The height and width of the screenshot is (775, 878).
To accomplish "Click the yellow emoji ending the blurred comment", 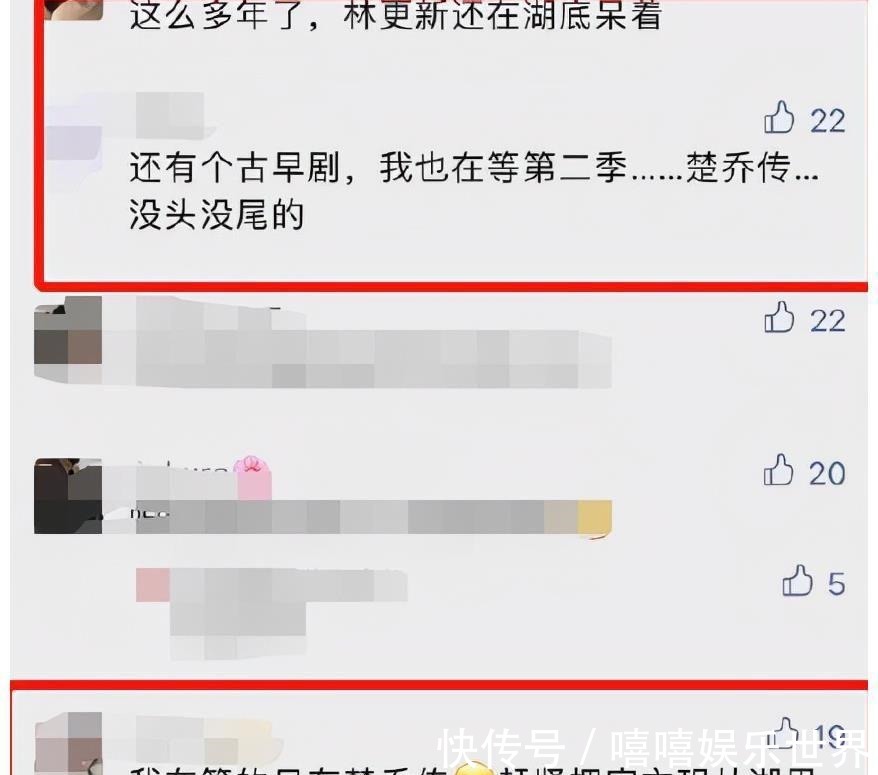I will pos(594,519).
